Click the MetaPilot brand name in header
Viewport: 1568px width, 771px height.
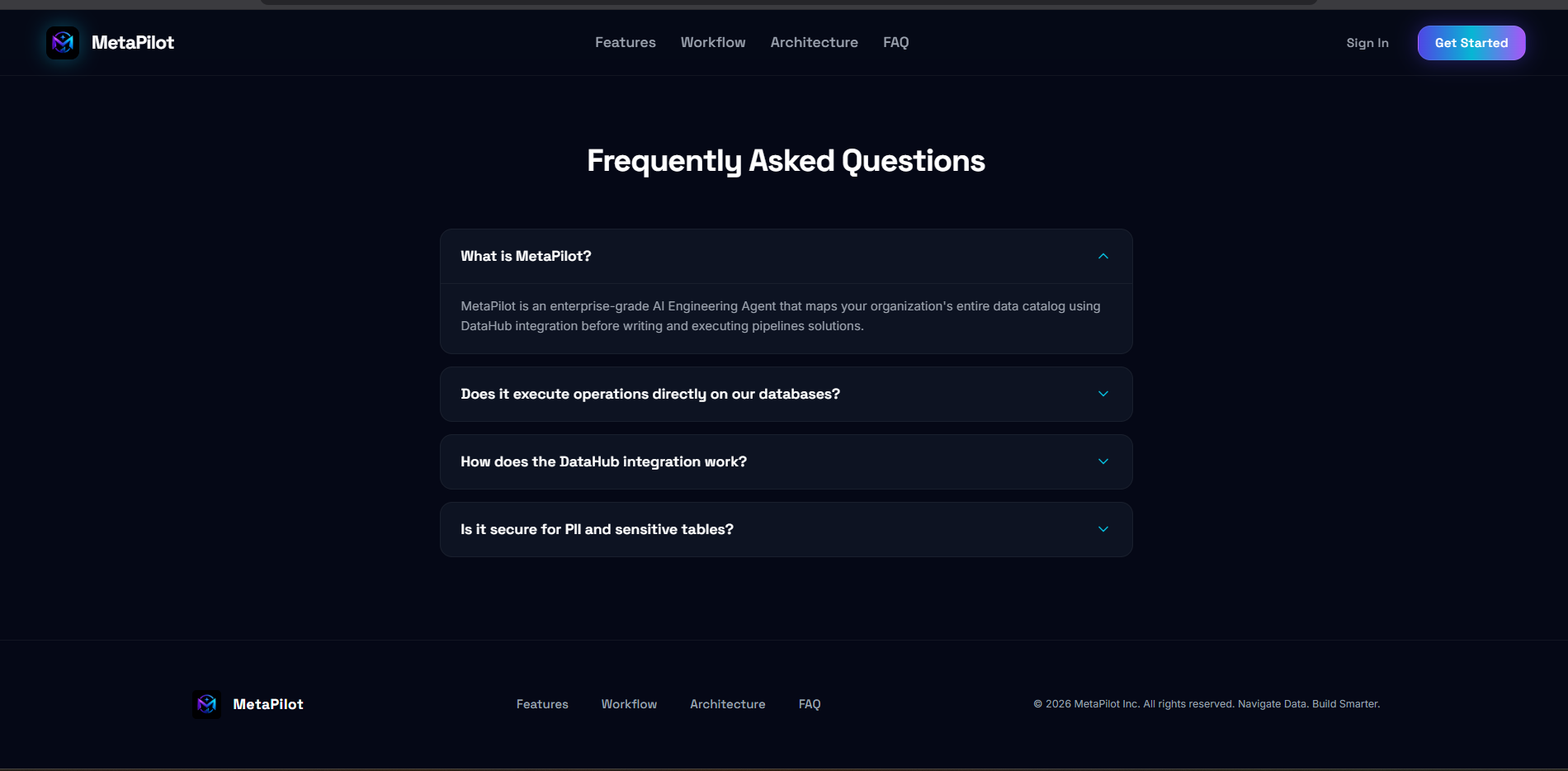tap(133, 43)
